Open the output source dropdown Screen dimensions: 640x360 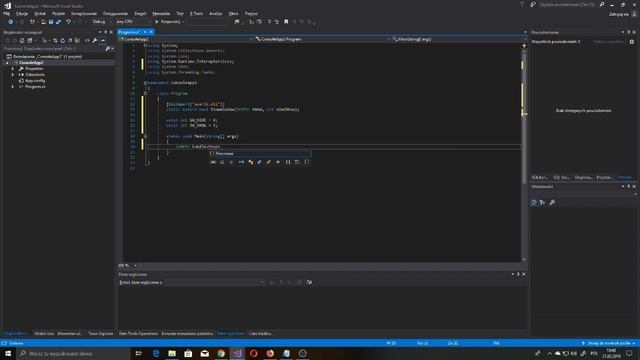pyautogui.click(x=215, y=282)
